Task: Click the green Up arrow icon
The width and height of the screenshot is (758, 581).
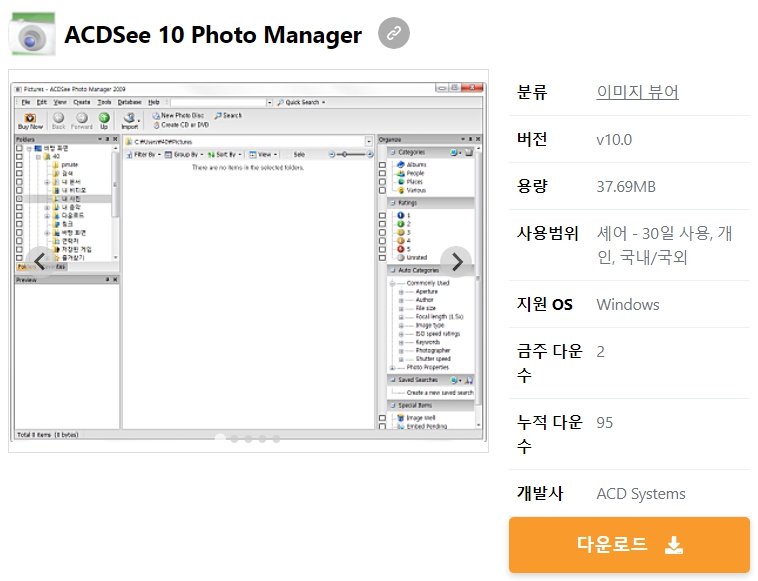Action: (x=104, y=117)
